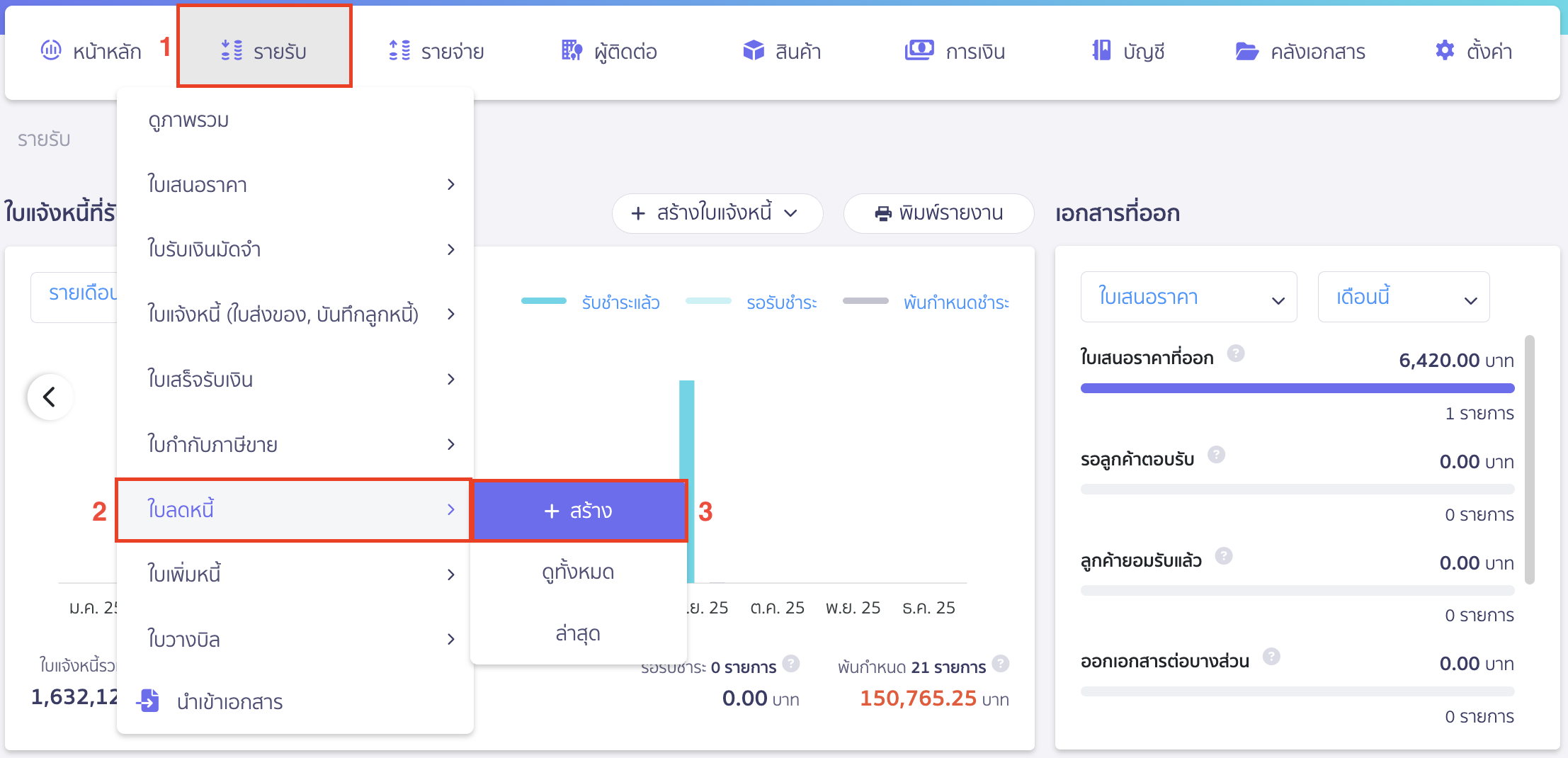
Task: Toggle รอรับชำระ legend series
Action: pos(751,302)
